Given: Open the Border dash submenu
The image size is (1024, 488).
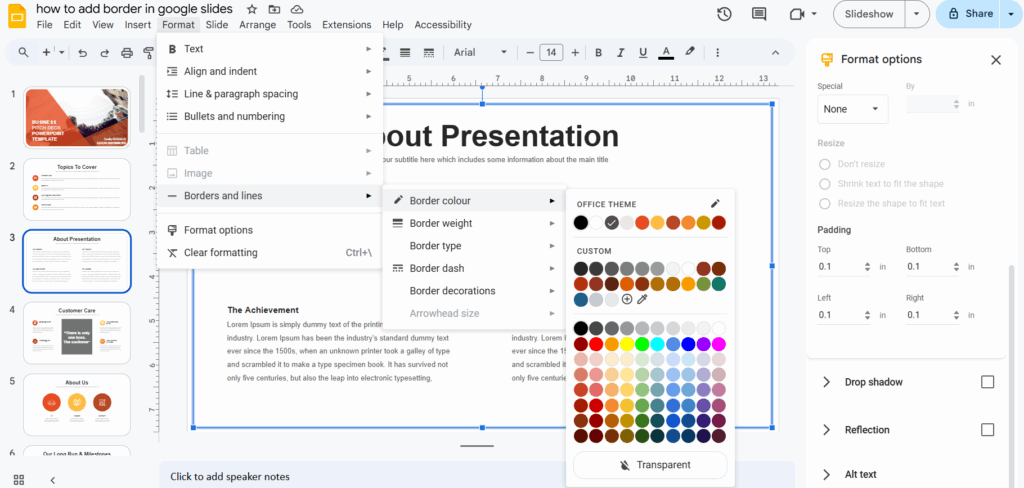Looking at the screenshot, I should pos(473,268).
